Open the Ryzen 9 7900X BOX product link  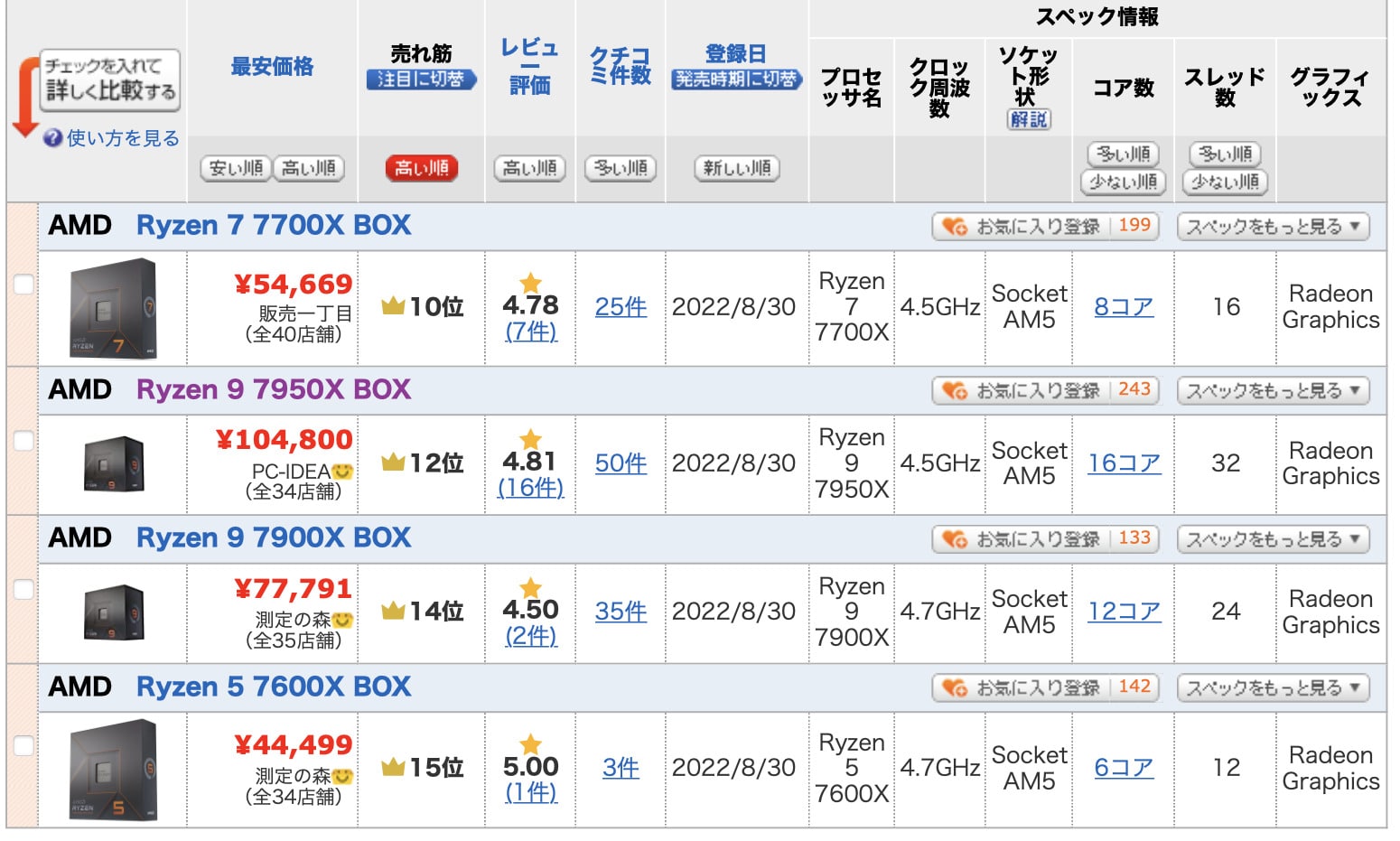pos(274,537)
